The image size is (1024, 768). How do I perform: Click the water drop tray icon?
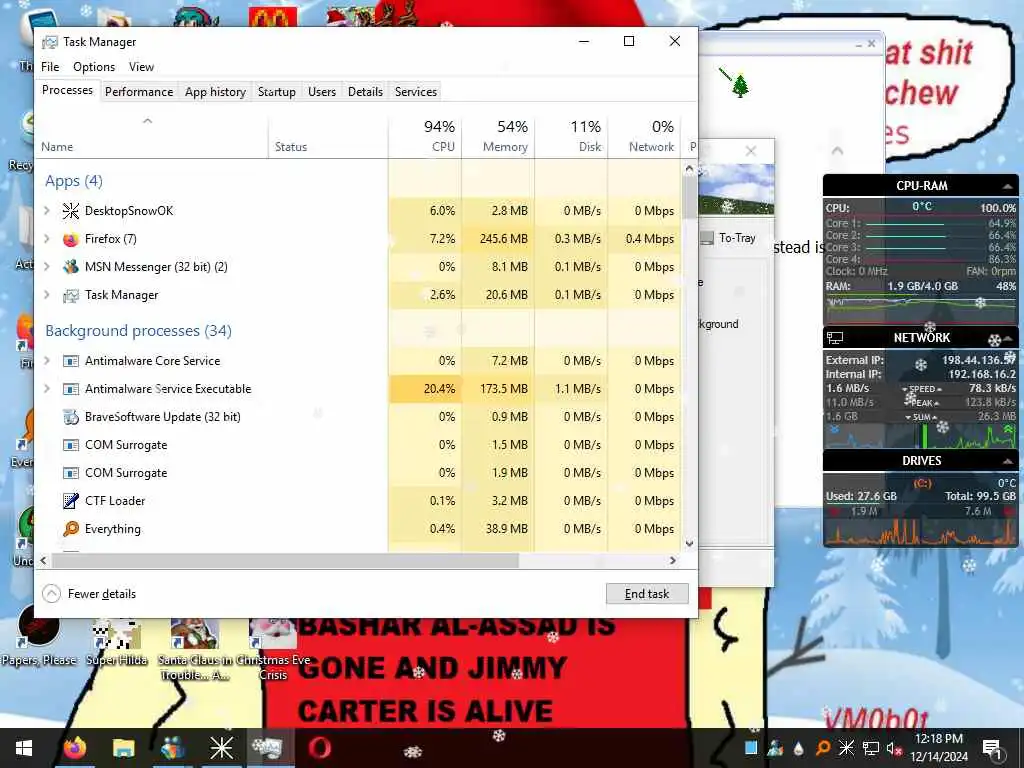[799, 748]
